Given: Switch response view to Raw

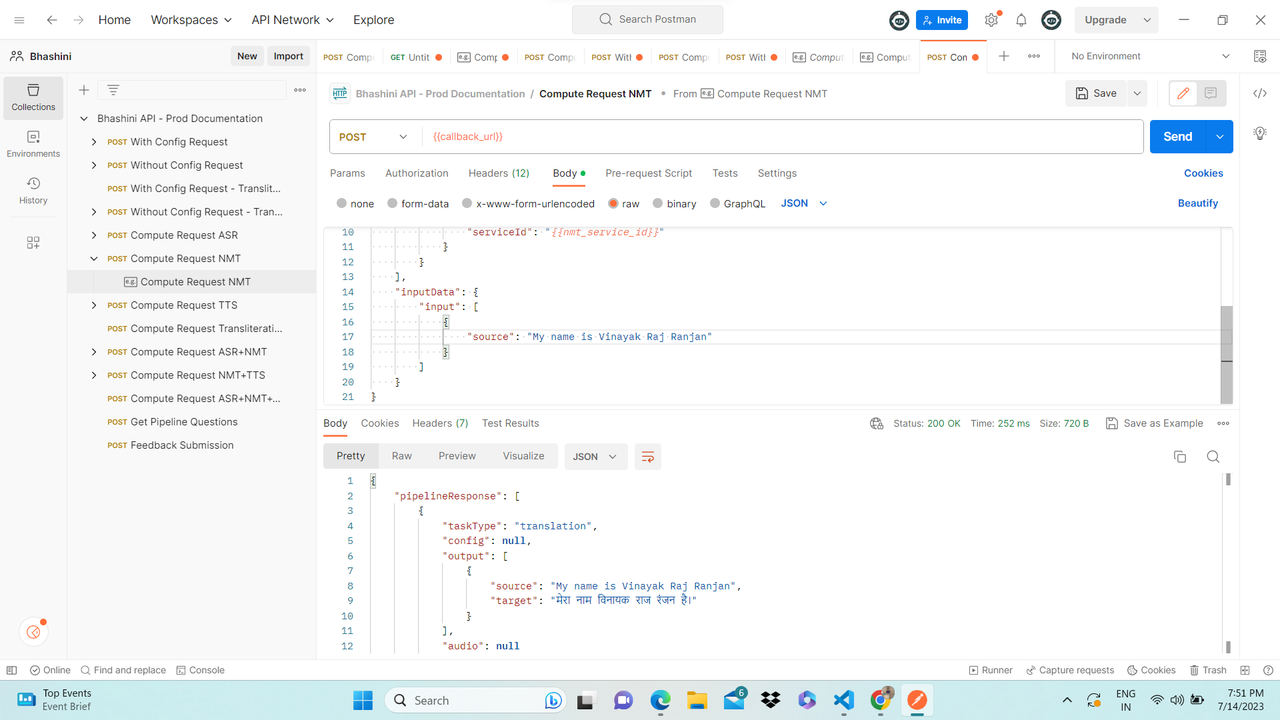Looking at the screenshot, I should (402, 456).
